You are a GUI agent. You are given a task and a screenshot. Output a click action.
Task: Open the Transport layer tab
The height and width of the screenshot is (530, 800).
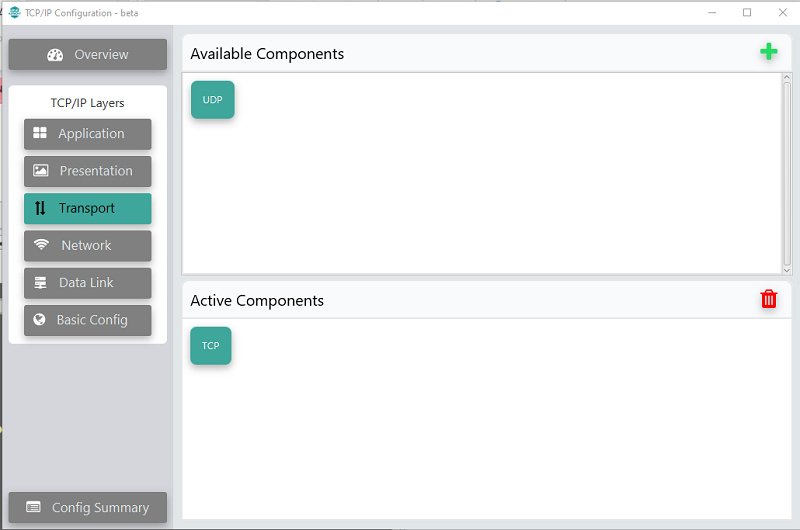coord(88,208)
